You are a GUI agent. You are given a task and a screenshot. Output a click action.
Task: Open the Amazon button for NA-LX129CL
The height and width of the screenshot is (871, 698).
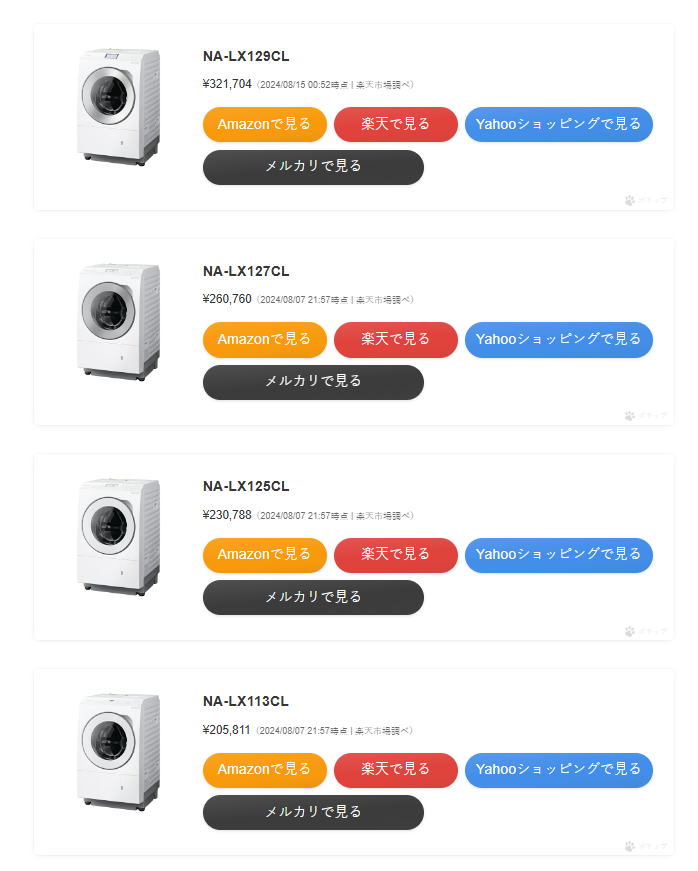(264, 124)
